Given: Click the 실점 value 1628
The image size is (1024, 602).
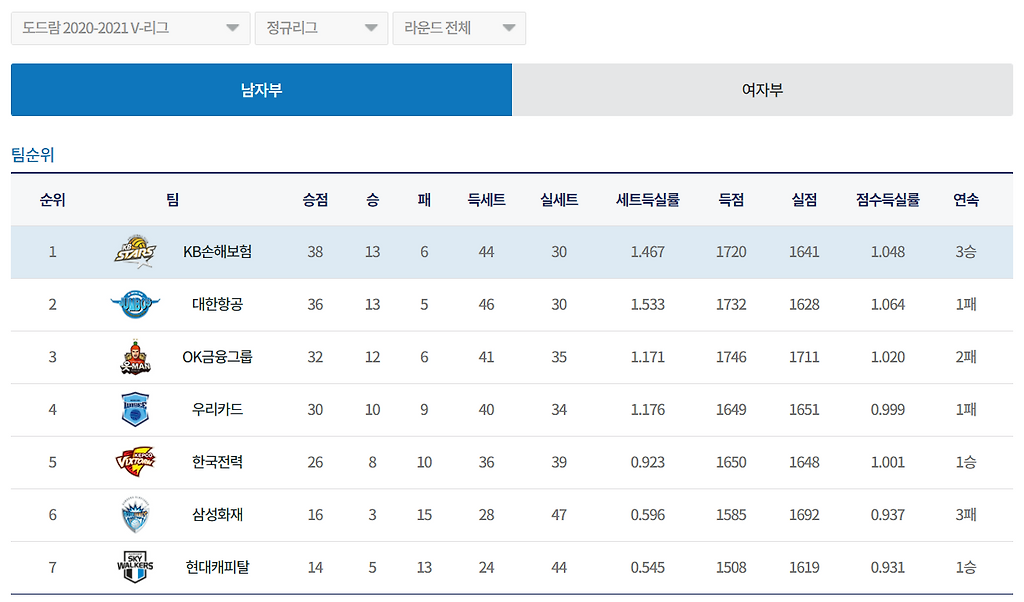Looking at the screenshot, I should (x=805, y=305).
